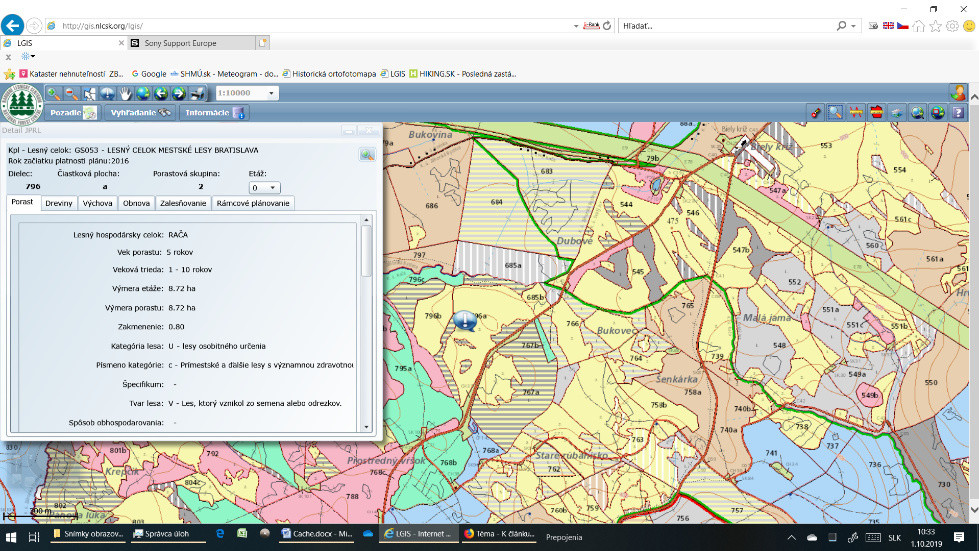
Task: Click the Pozadie background button
Action: [x=73, y=113]
